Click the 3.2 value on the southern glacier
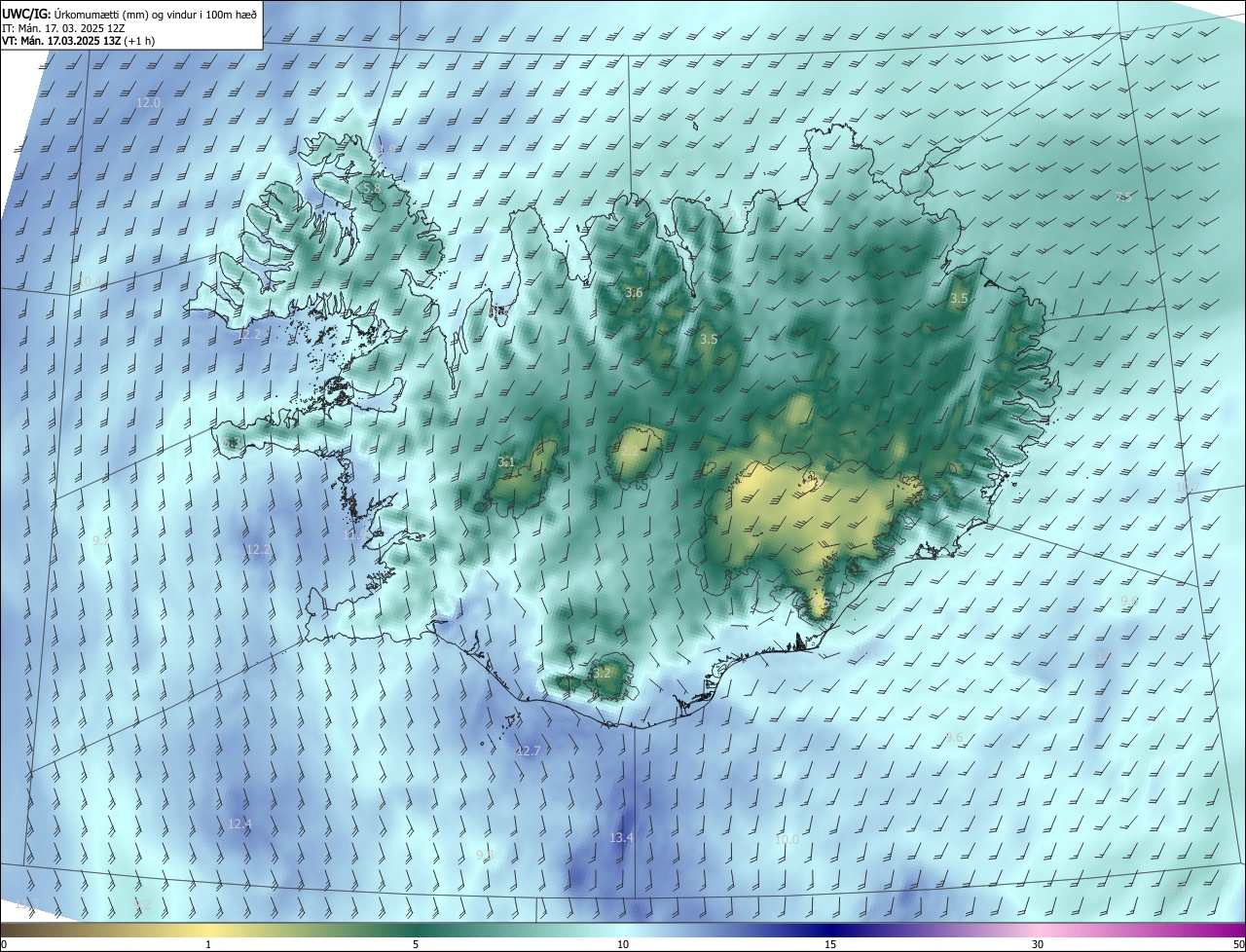Screen dimensions: 1246x952 click(602, 673)
